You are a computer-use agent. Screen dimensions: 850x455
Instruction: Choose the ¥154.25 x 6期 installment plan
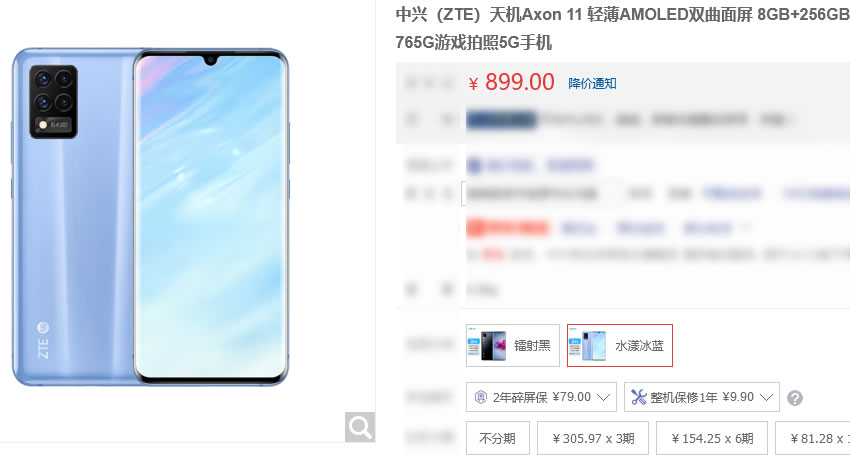tap(712, 438)
